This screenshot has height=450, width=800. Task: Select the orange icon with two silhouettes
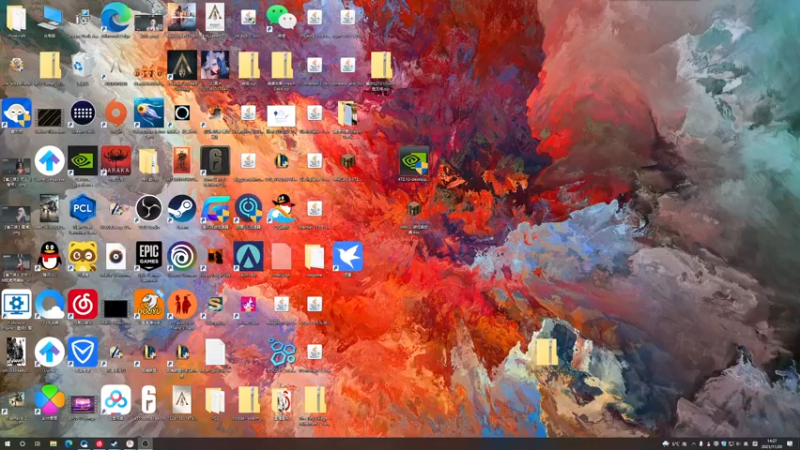(x=182, y=304)
